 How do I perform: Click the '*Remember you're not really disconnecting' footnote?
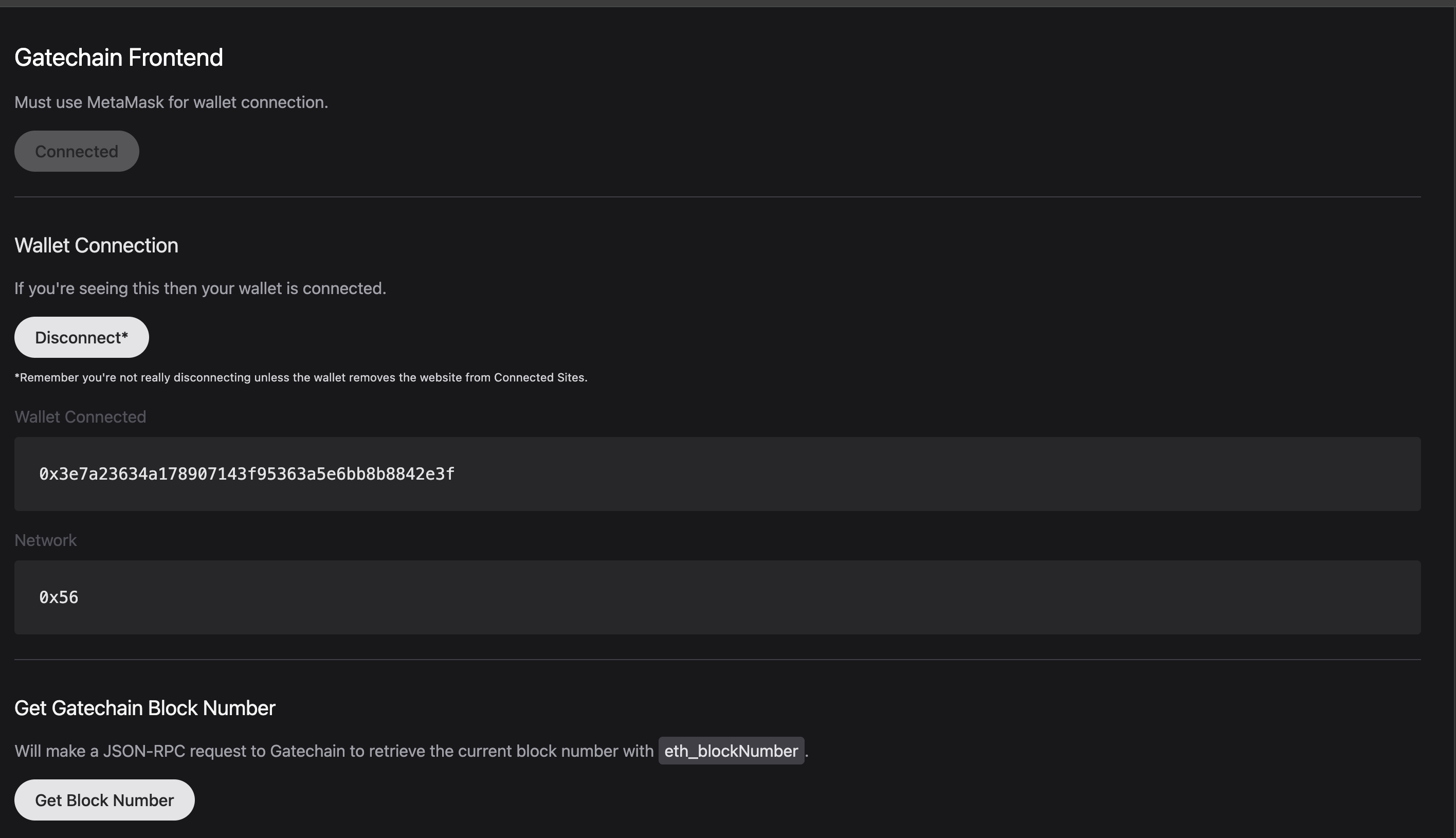click(x=301, y=377)
